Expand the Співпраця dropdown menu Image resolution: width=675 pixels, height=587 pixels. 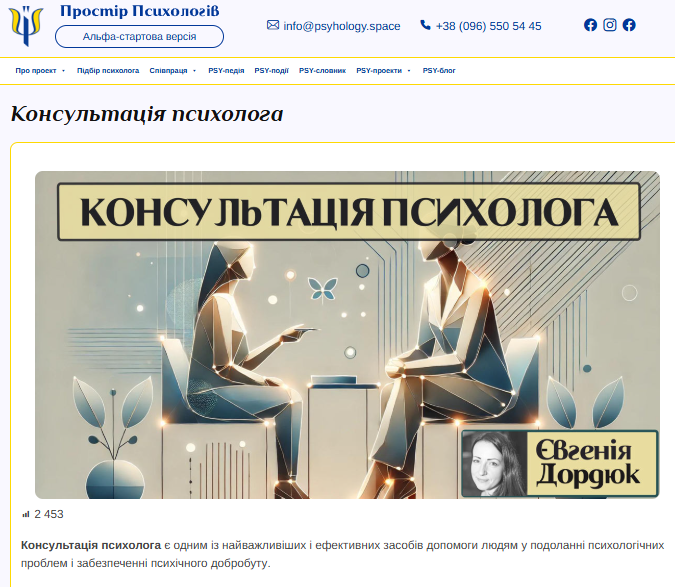click(173, 71)
